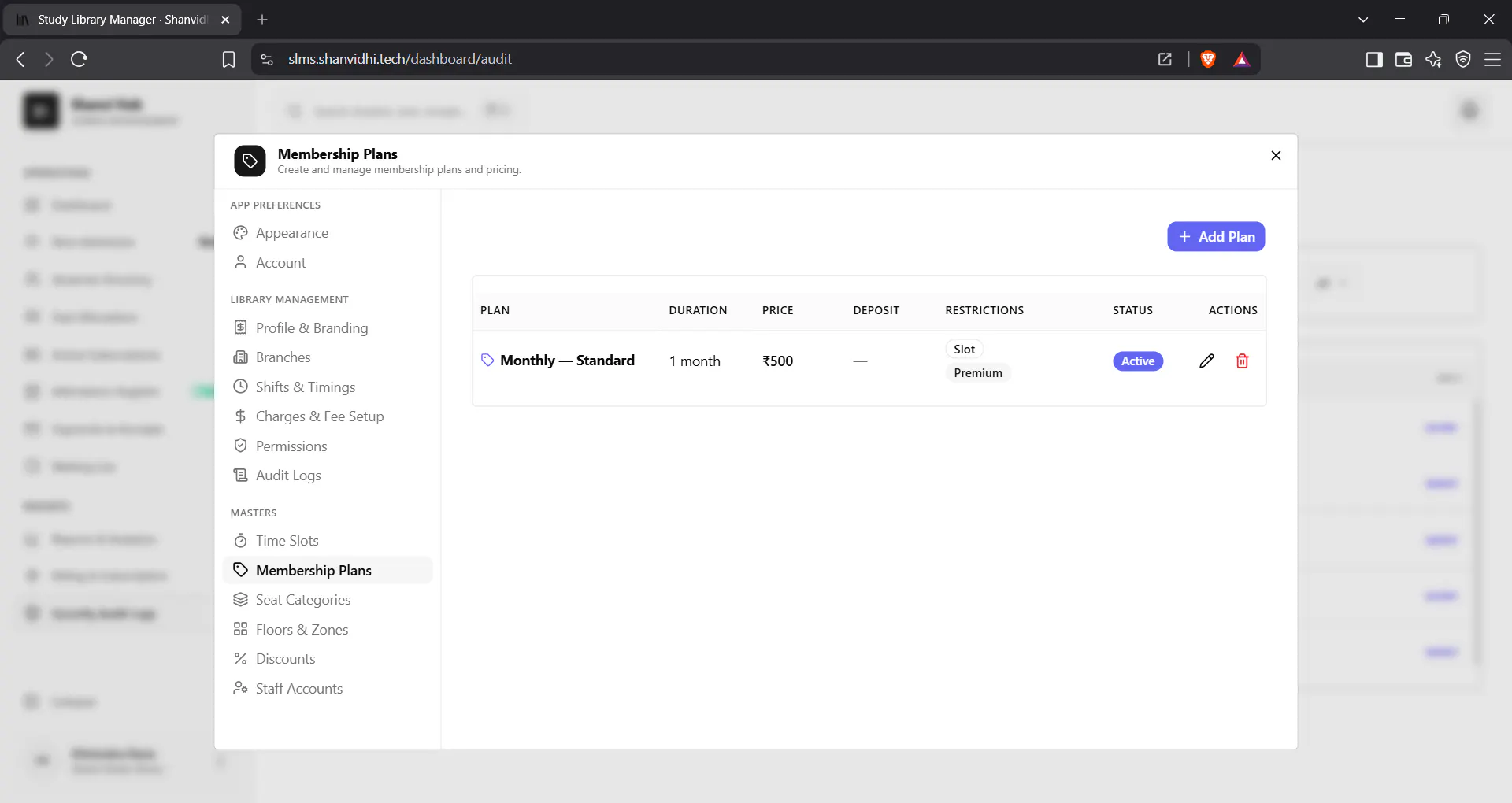Open Charges & Fee Setup

328,416
